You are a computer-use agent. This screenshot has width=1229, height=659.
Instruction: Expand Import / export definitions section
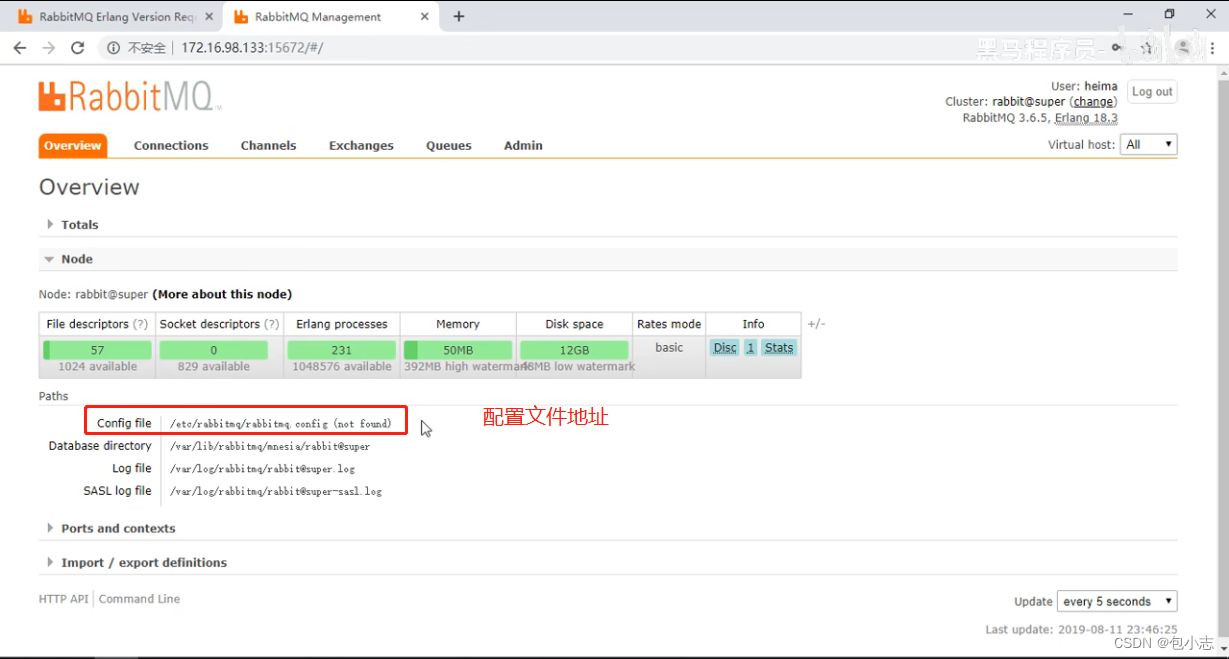tap(144, 563)
